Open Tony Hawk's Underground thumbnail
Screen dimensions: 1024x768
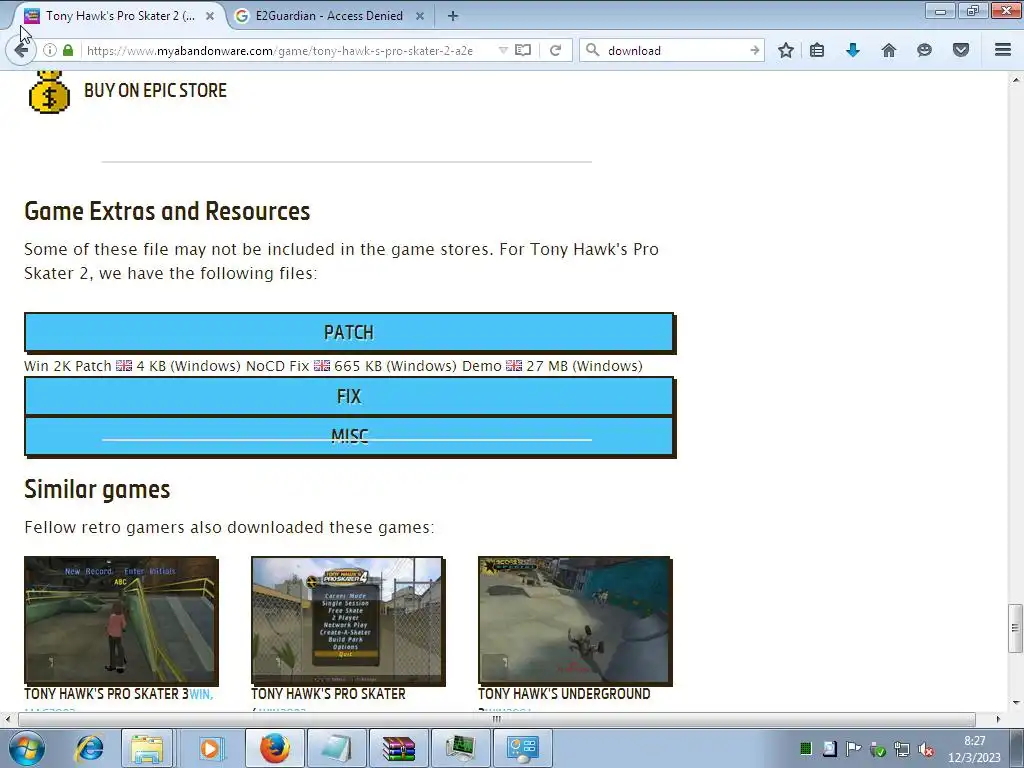click(x=575, y=620)
